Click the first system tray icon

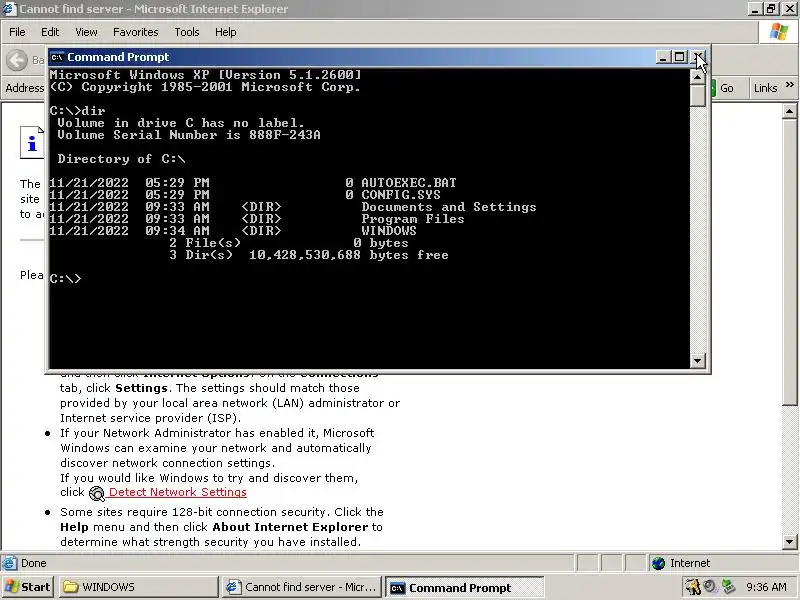tap(692, 587)
